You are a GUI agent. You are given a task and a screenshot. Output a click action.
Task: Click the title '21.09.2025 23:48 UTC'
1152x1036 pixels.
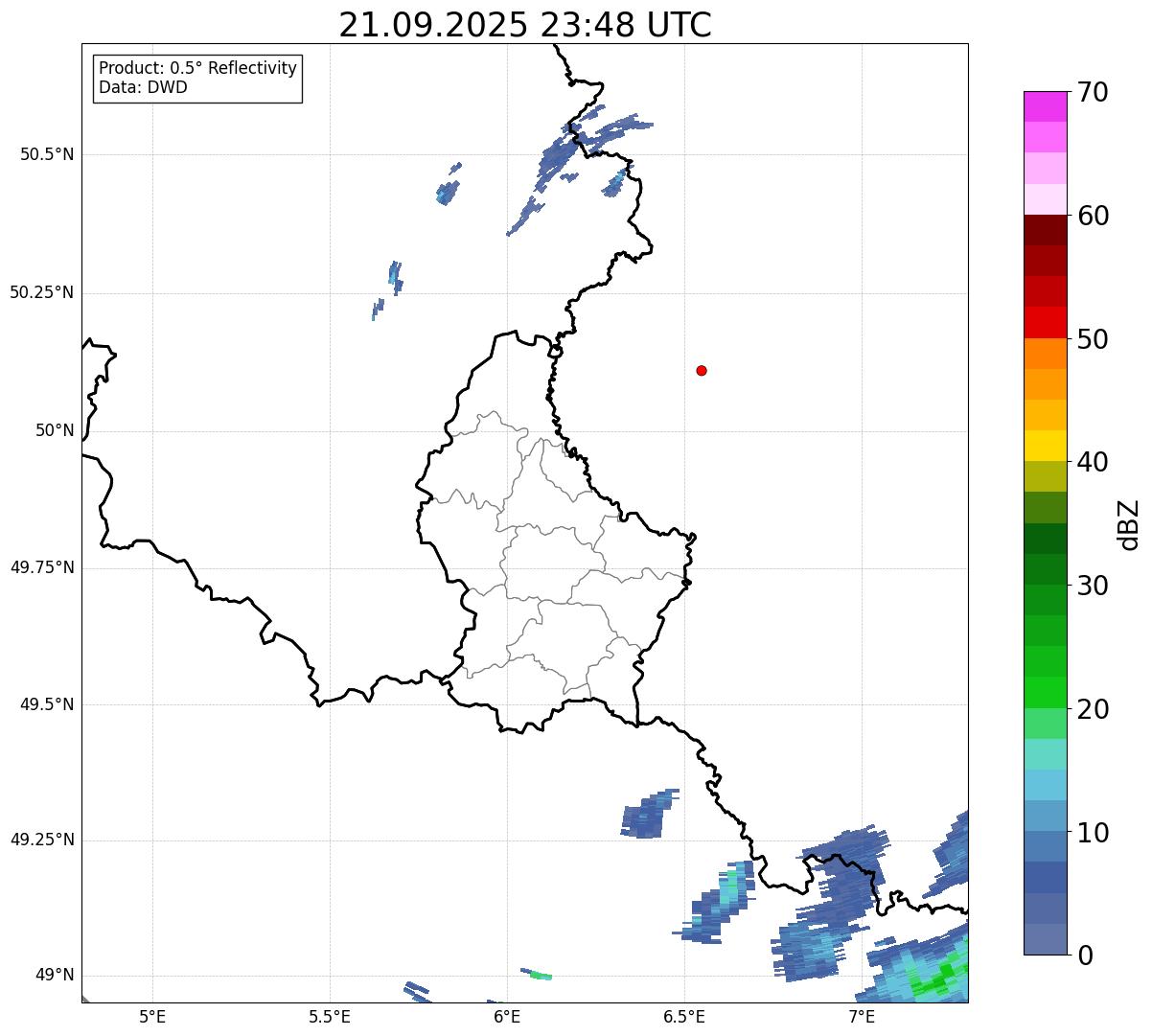click(525, 25)
